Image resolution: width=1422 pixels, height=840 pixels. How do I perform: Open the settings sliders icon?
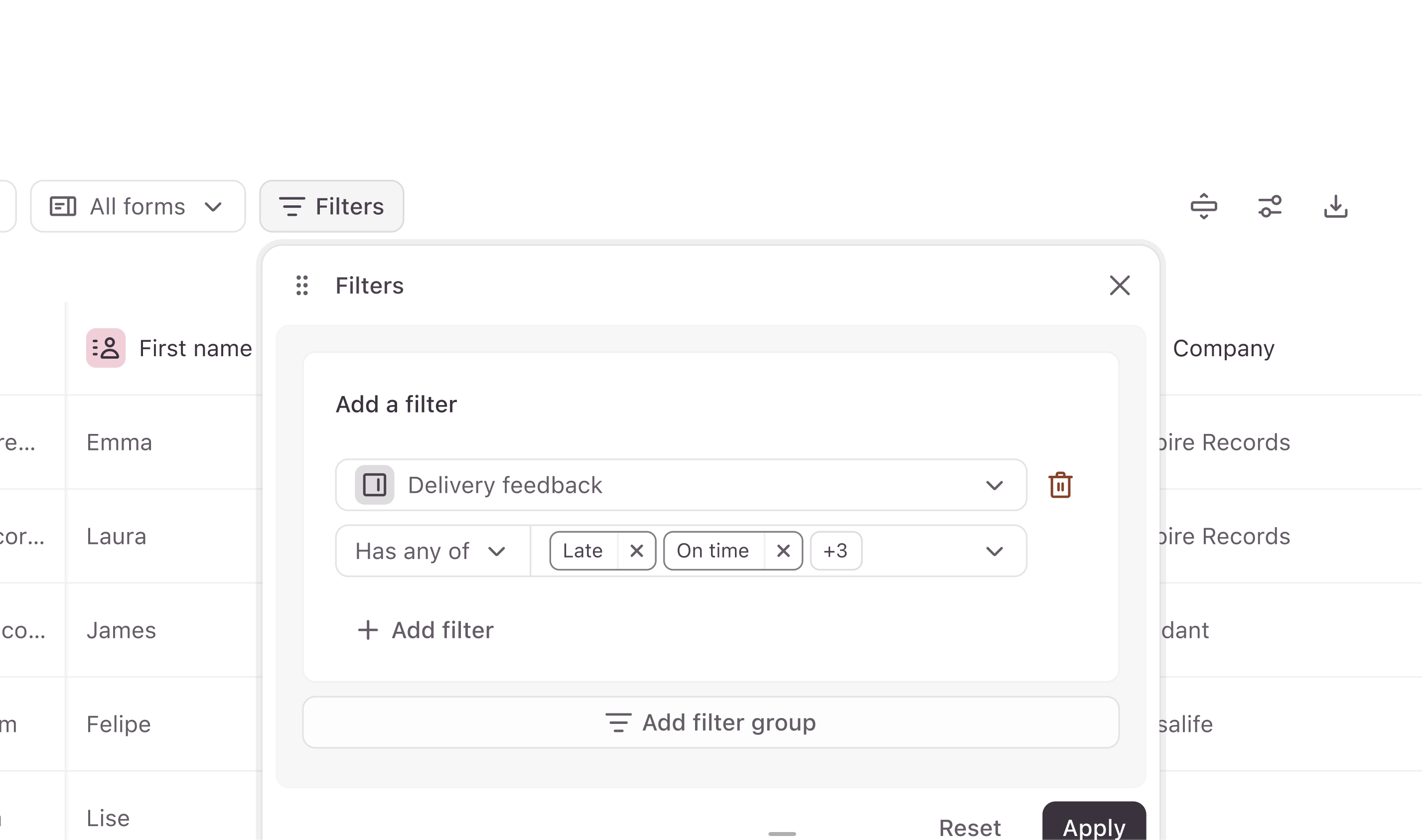coord(1270,207)
